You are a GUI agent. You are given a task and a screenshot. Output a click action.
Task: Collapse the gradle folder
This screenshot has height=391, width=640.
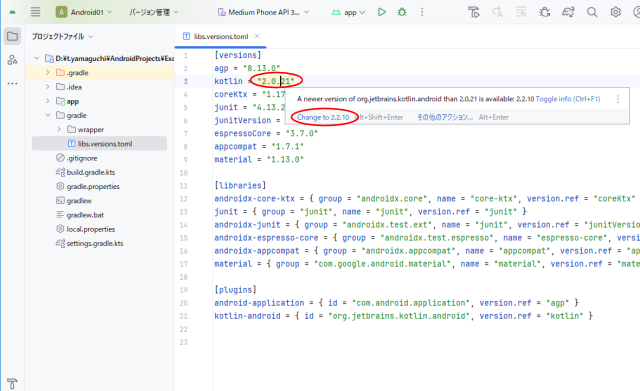[48, 115]
